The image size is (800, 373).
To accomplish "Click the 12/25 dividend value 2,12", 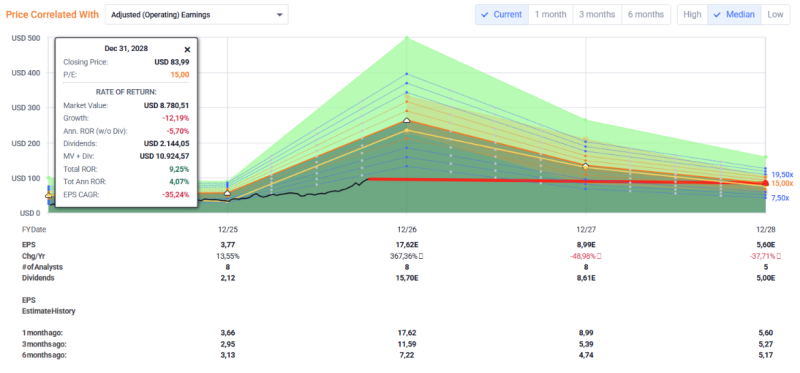I will click(x=228, y=278).
